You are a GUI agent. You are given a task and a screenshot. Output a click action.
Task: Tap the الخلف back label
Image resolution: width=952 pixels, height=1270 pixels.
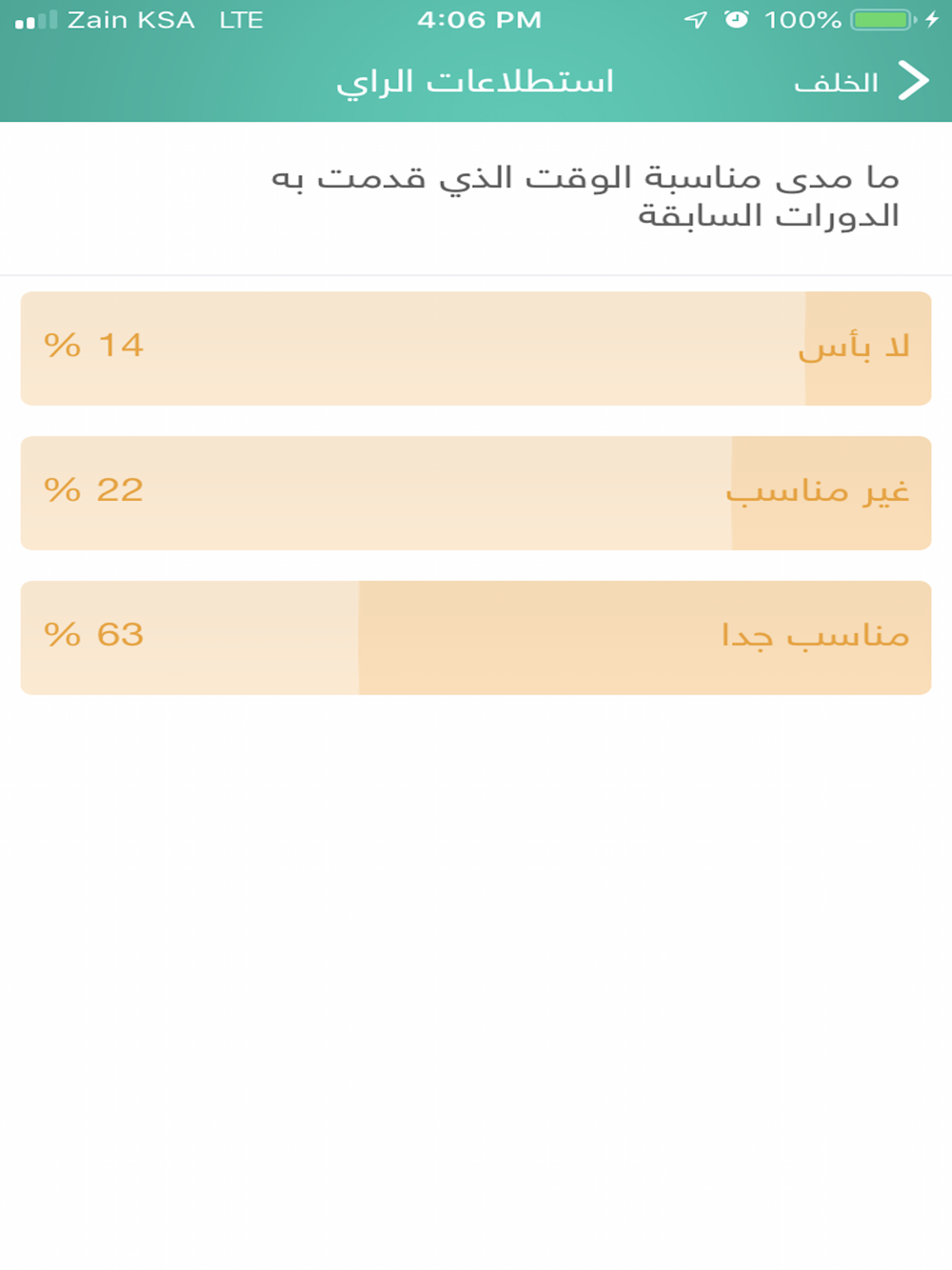(836, 83)
